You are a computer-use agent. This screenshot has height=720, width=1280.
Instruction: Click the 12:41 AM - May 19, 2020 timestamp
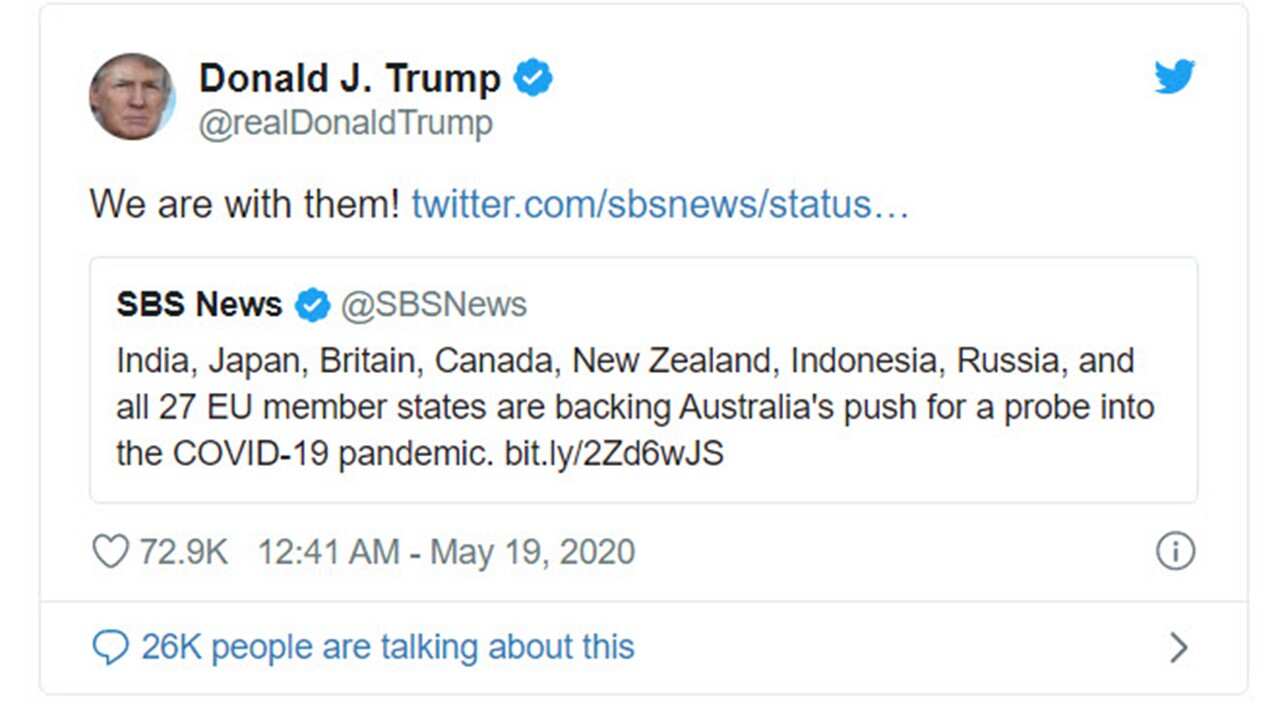click(446, 552)
